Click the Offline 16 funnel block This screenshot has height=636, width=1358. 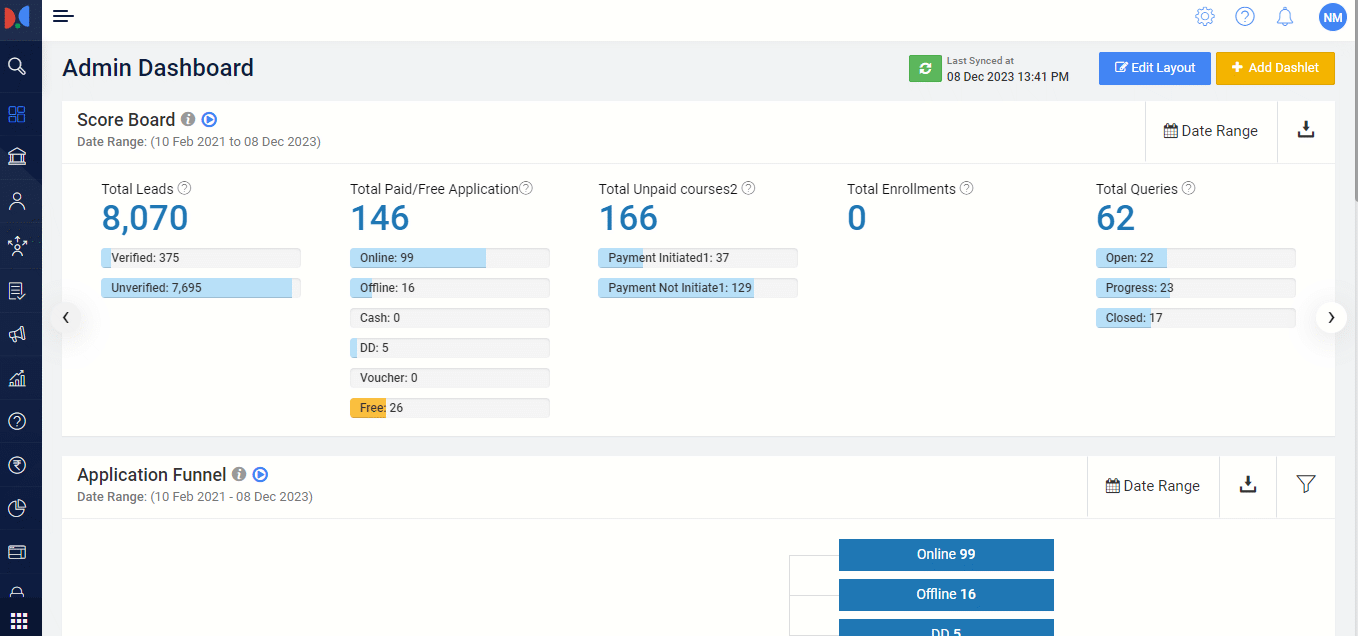point(946,595)
